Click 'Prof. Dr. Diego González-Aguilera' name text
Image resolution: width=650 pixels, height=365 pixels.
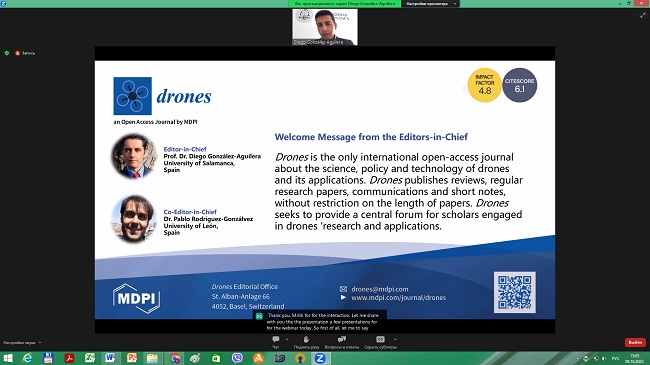click(x=212, y=156)
